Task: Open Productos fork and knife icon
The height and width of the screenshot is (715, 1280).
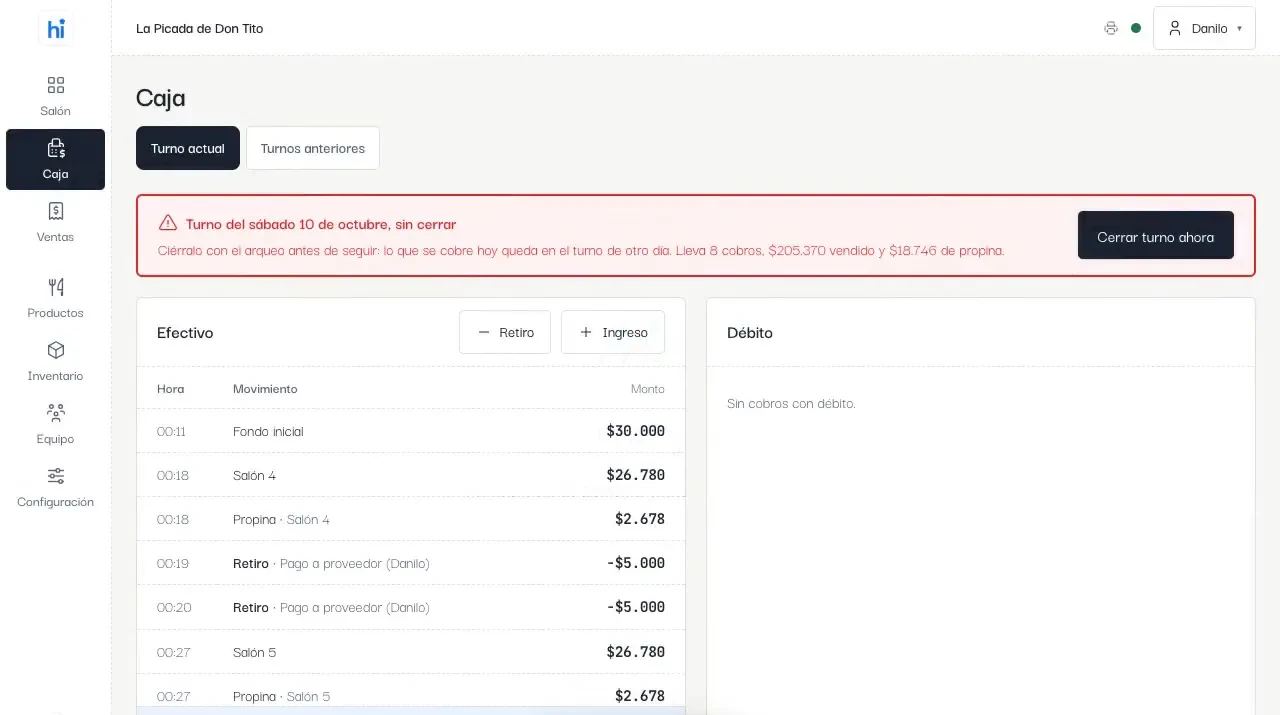Action: click(x=56, y=287)
